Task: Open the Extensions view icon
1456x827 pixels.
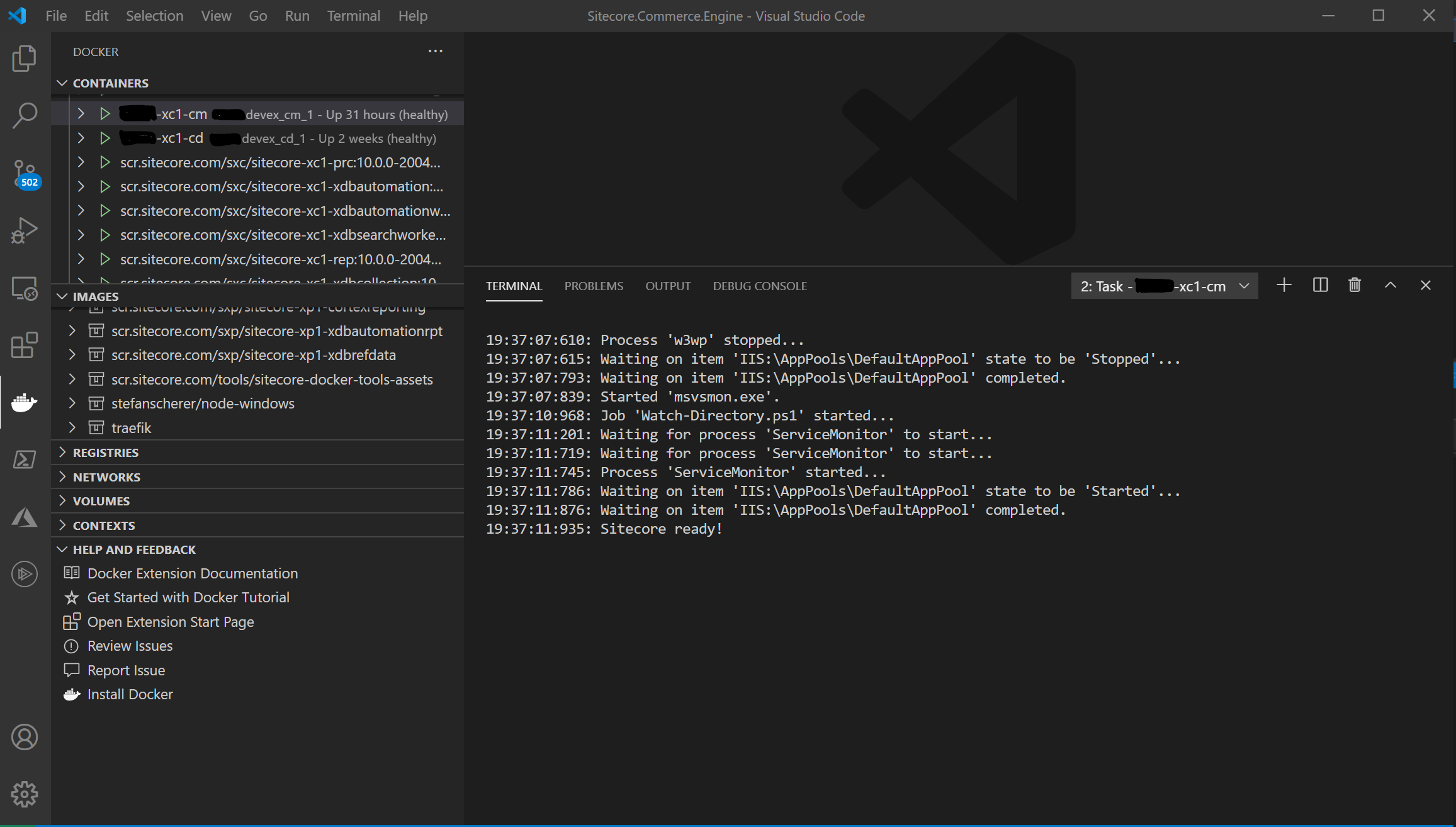Action: click(25, 346)
